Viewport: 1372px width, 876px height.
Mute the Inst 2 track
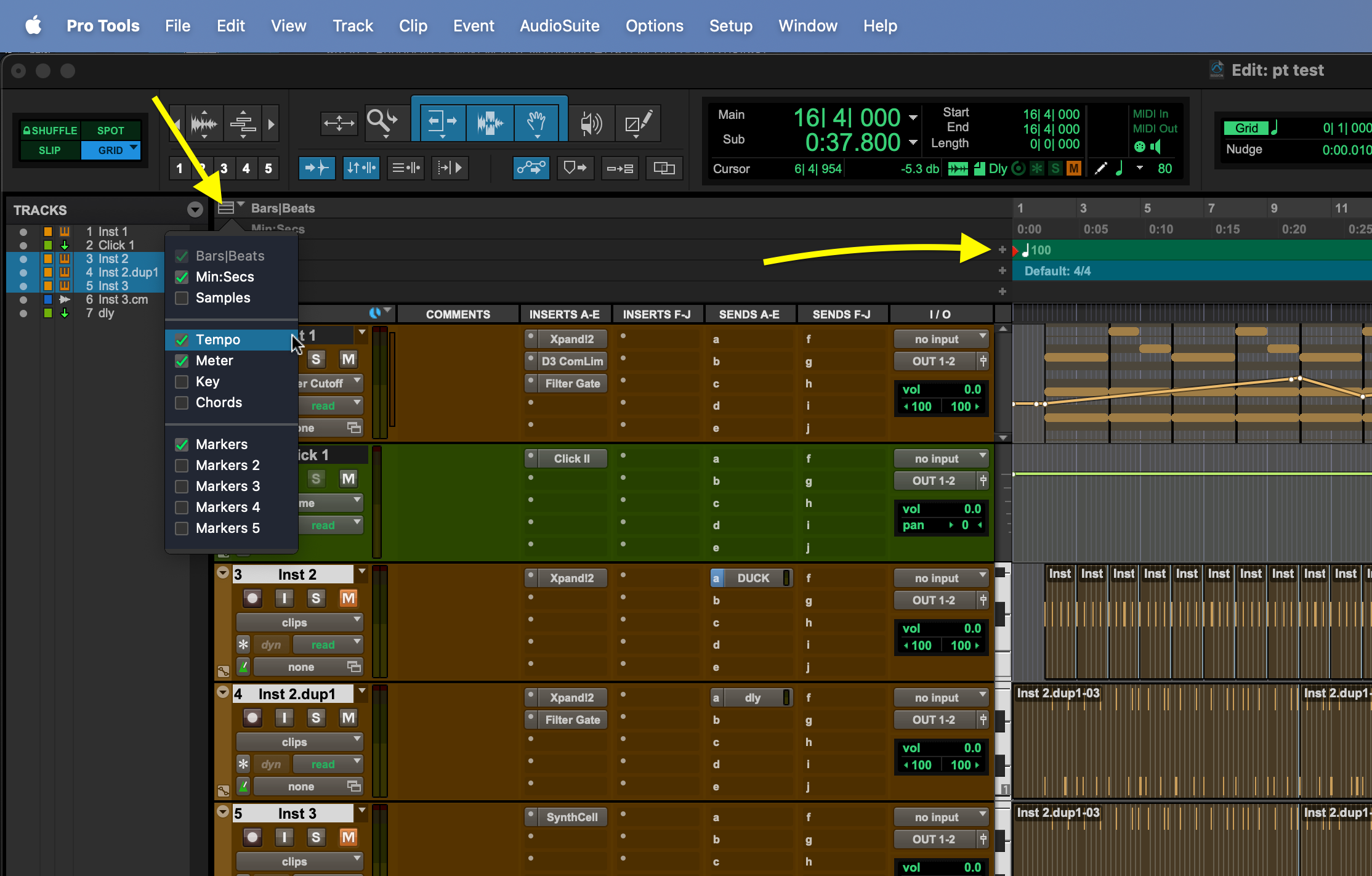tap(348, 598)
